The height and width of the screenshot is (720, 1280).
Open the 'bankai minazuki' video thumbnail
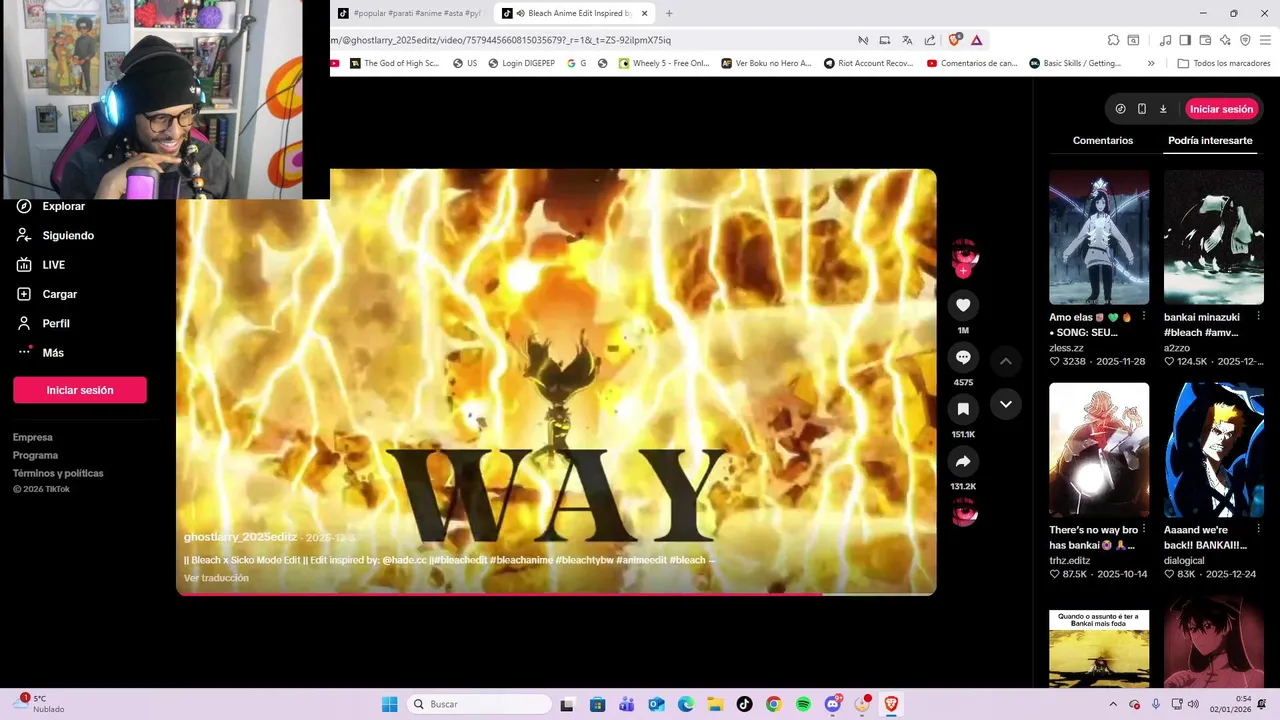pyautogui.click(x=1214, y=237)
